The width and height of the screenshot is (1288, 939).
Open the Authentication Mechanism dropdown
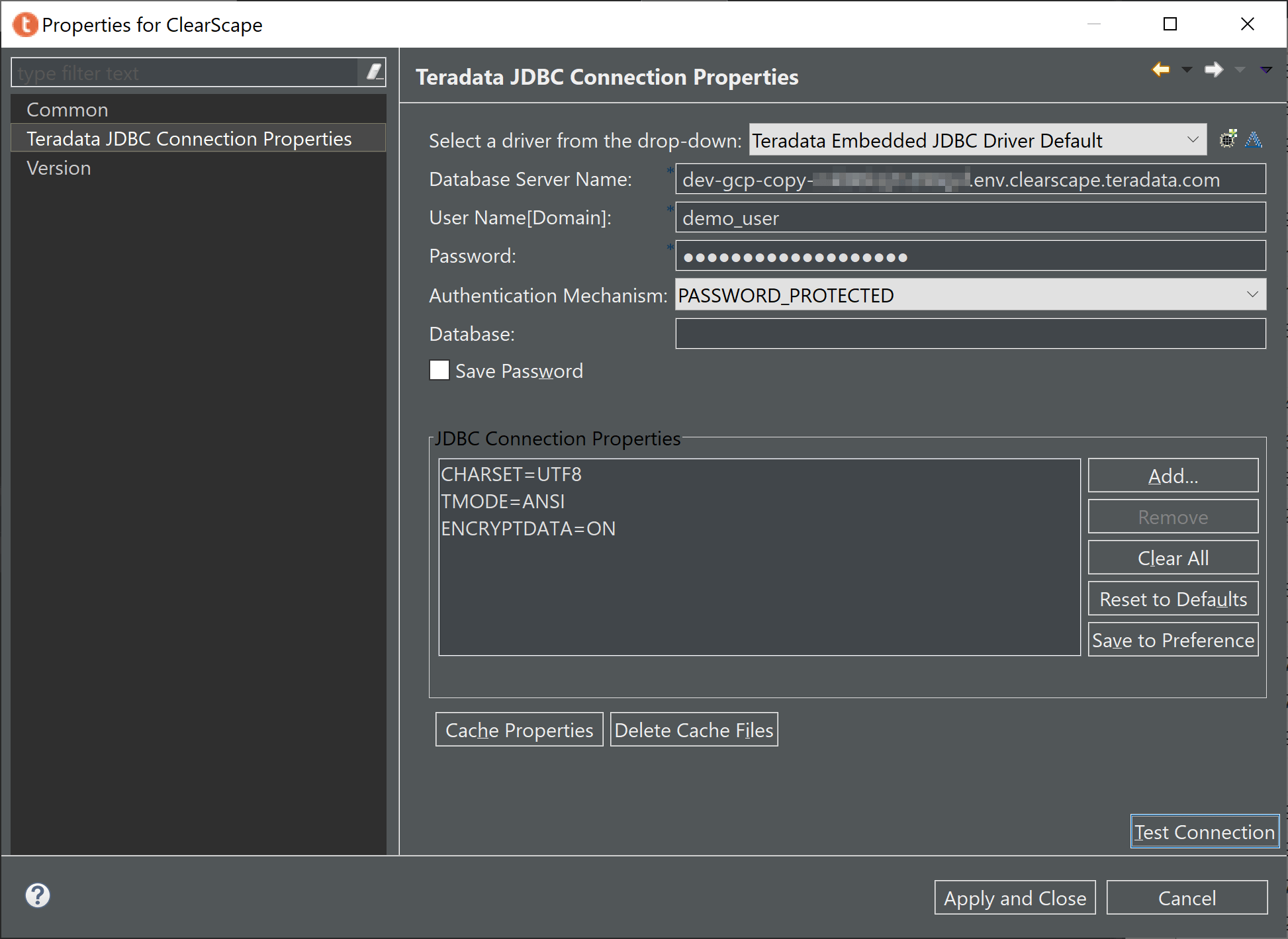coord(970,294)
